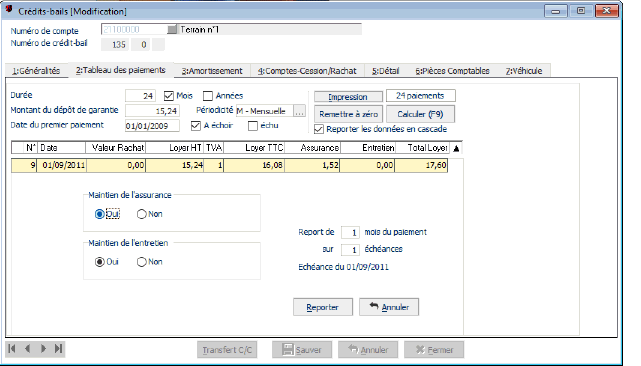Click the Date column header
The width and height of the screenshot is (641, 366).
pos(62,148)
